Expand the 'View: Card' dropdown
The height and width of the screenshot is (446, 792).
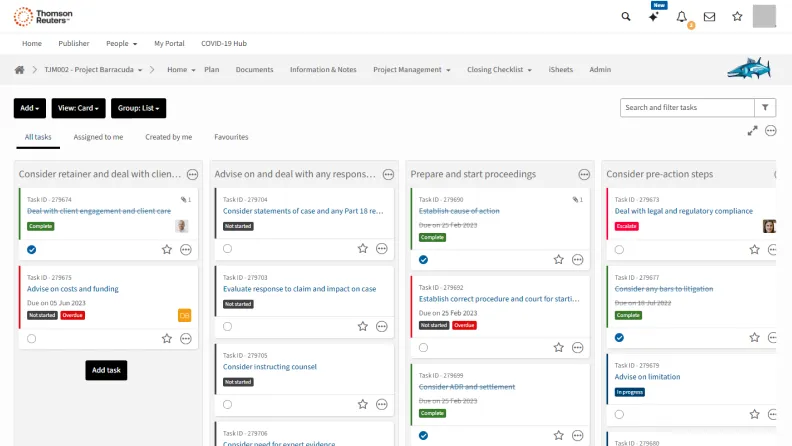click(78, 108)
